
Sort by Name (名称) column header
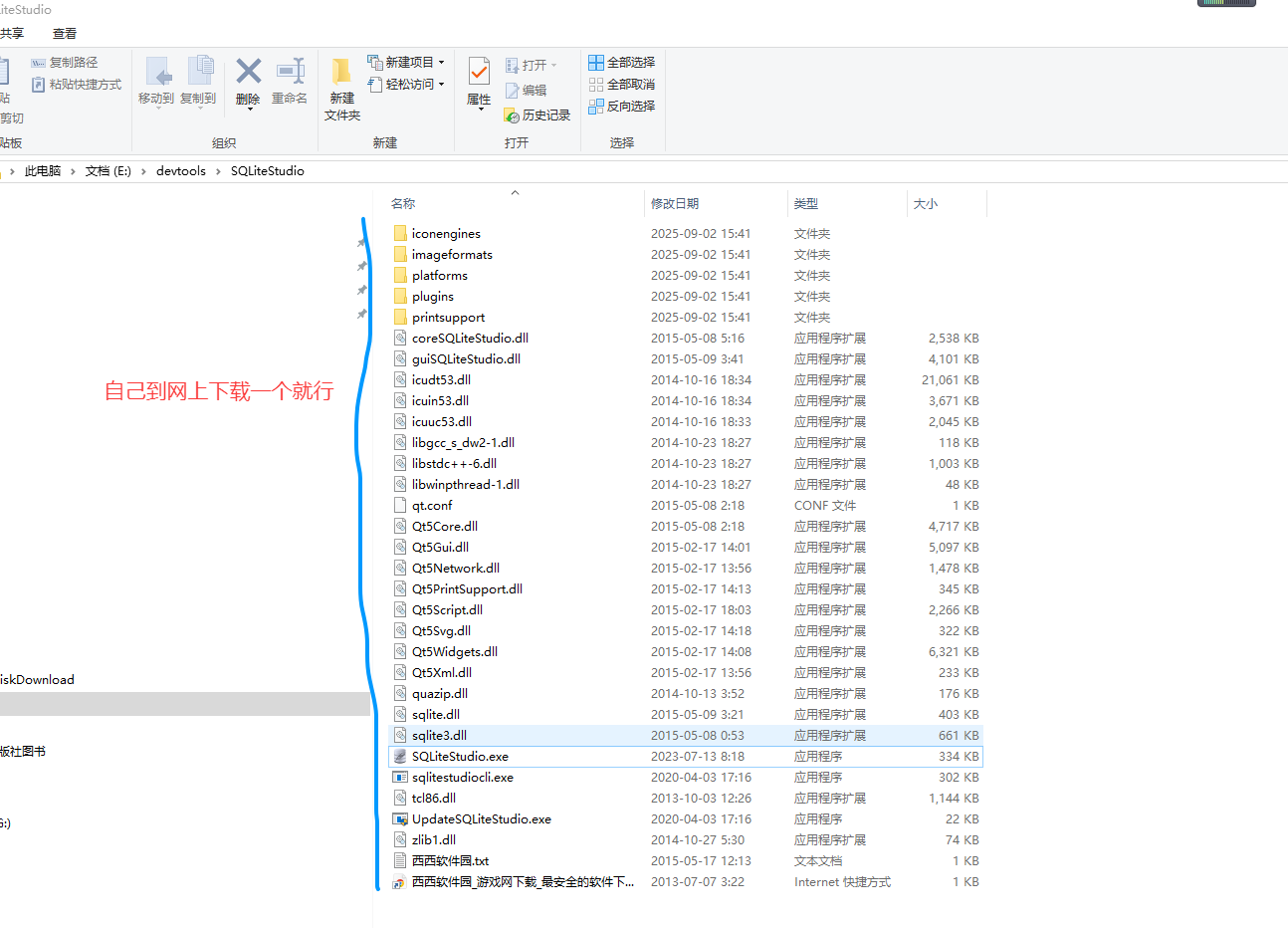(403, 203)
